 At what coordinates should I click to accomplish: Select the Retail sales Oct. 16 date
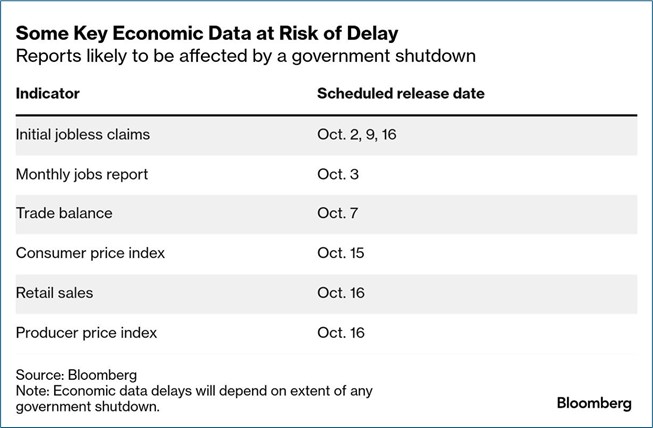click(341, 292)
